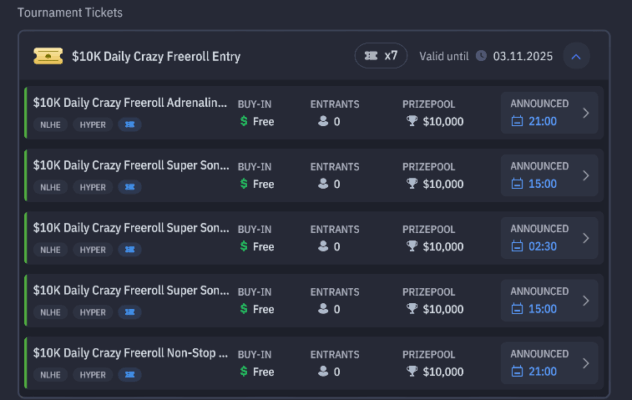632x400 pixels.
Task: Open the $10K Daily Crazy Freeroll Adrenaline title
Action: pos(130,103)
